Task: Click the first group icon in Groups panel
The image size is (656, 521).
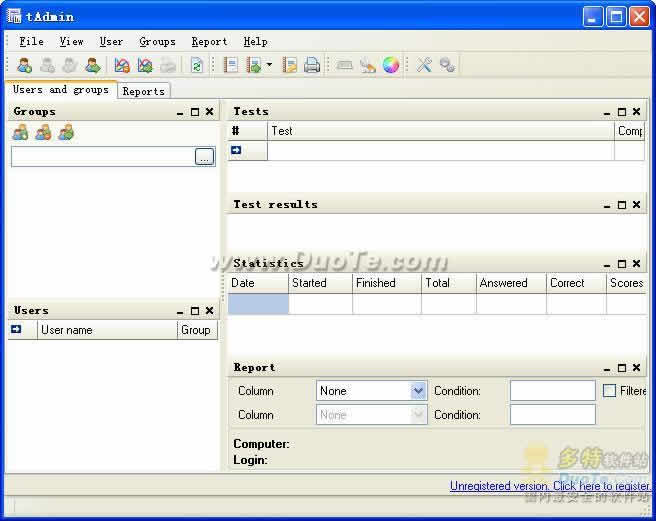Action: (x=20, y=133)
